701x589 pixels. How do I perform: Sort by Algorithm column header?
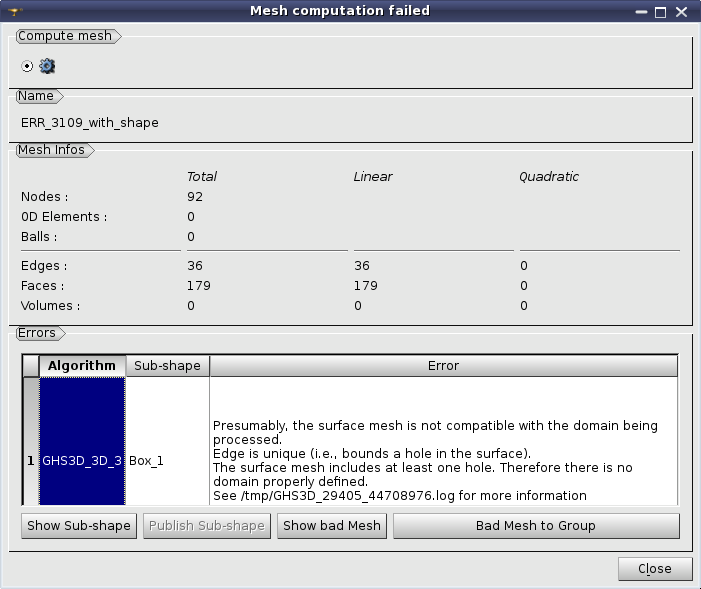[82, 366]
